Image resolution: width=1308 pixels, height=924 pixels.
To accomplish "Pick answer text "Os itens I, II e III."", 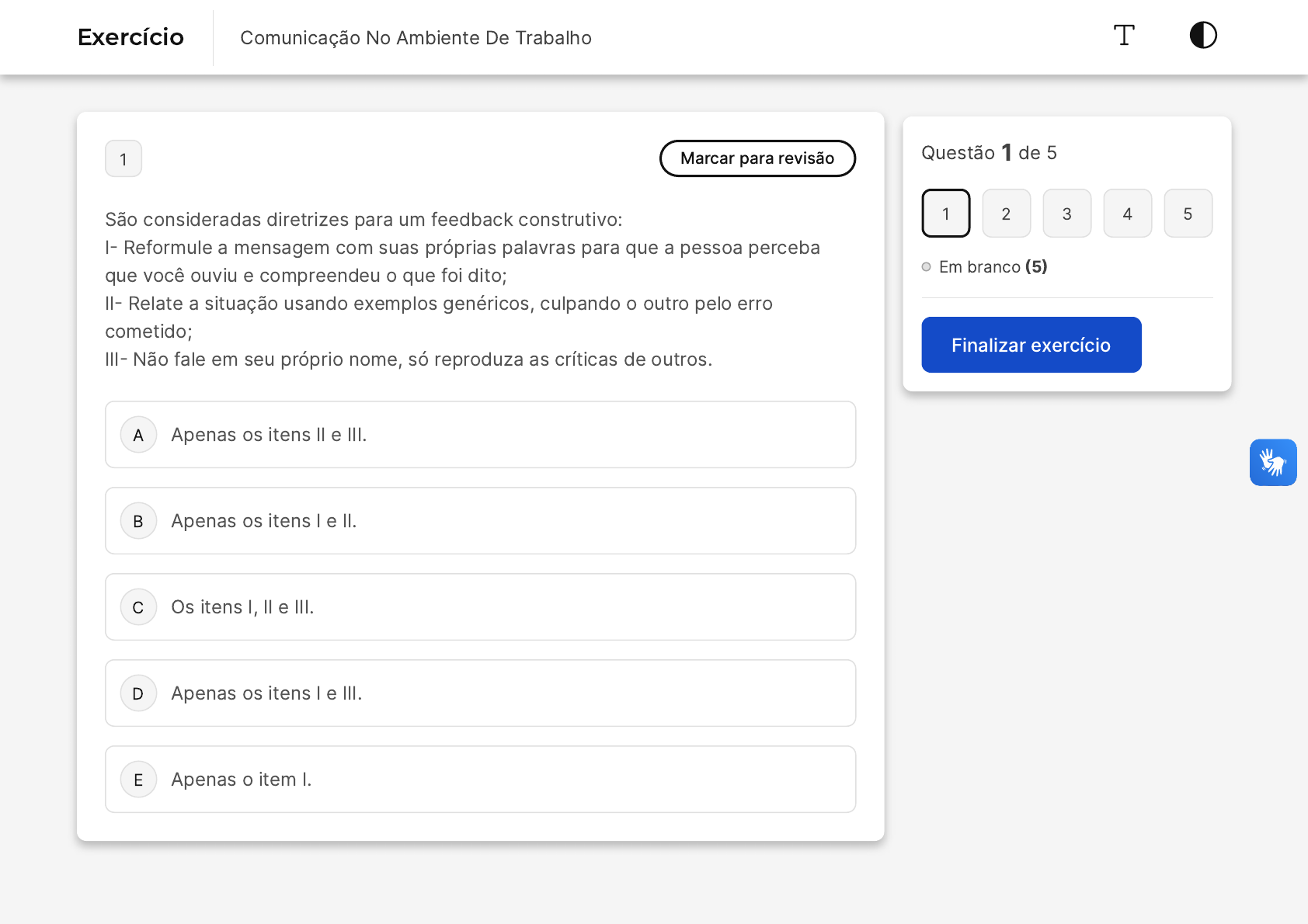I will coord(242,607).
